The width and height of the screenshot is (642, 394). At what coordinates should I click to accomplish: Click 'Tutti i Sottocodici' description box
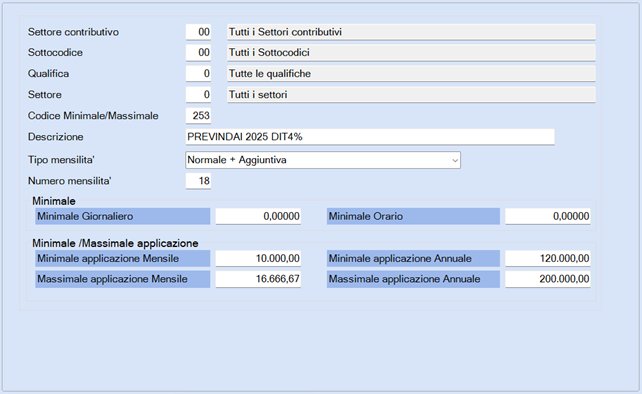411,52
